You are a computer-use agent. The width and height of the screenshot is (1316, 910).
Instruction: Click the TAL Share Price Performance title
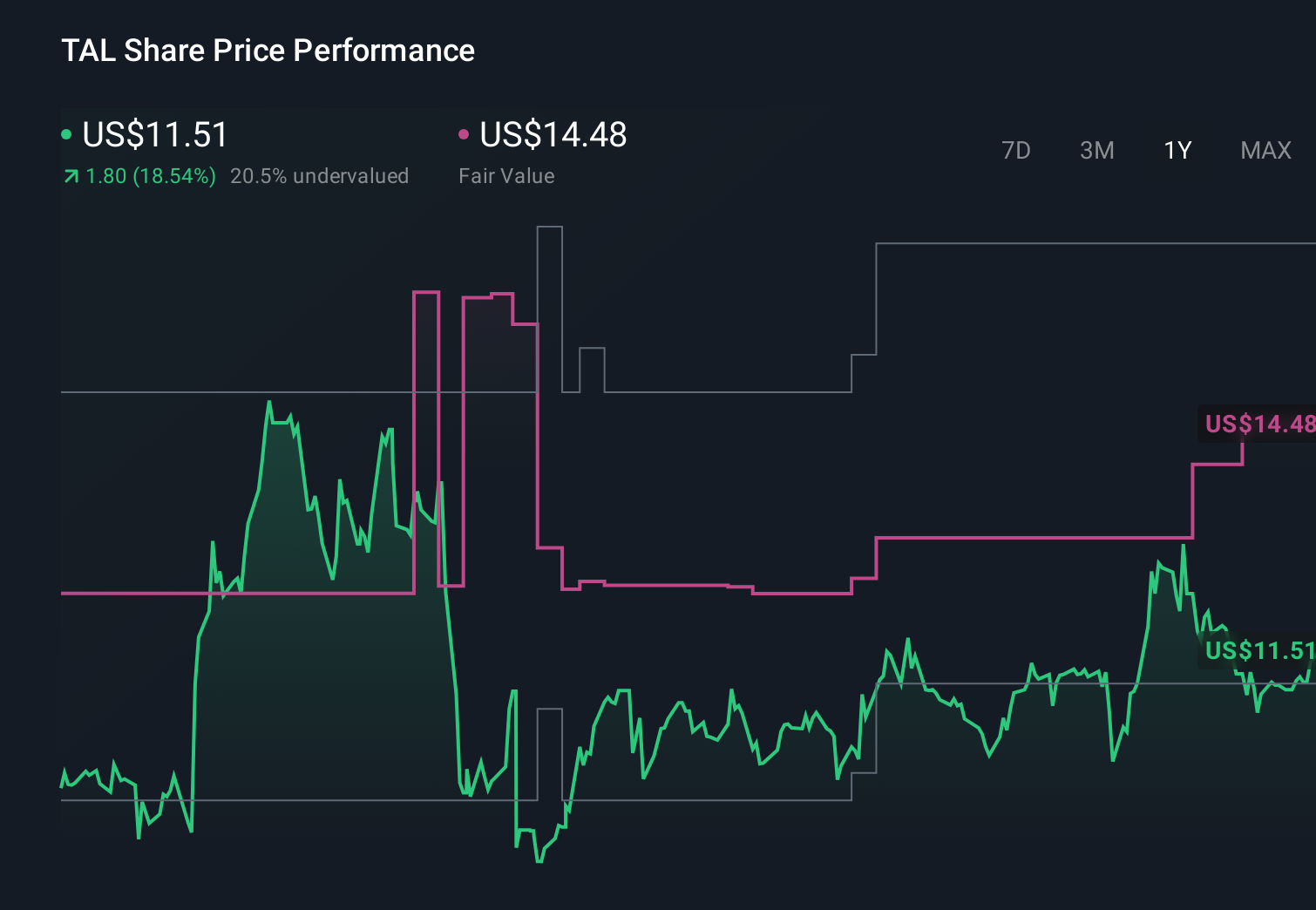(268, 51)
